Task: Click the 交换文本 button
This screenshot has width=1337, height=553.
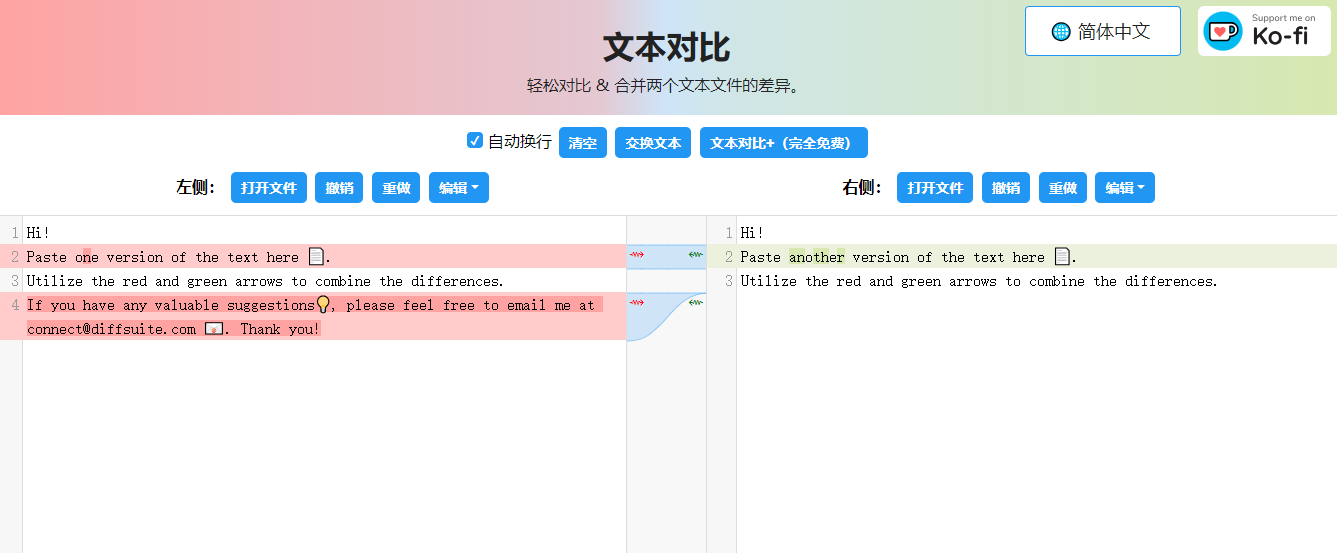Action: [653, 143]
